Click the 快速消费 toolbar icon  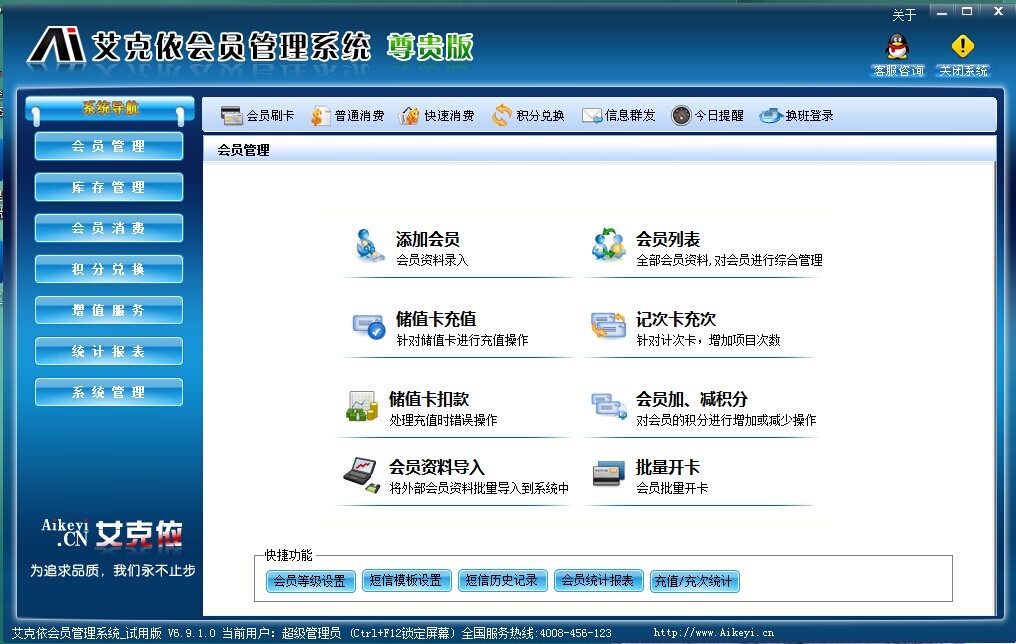pyautogui.click(x=408, y=115)
